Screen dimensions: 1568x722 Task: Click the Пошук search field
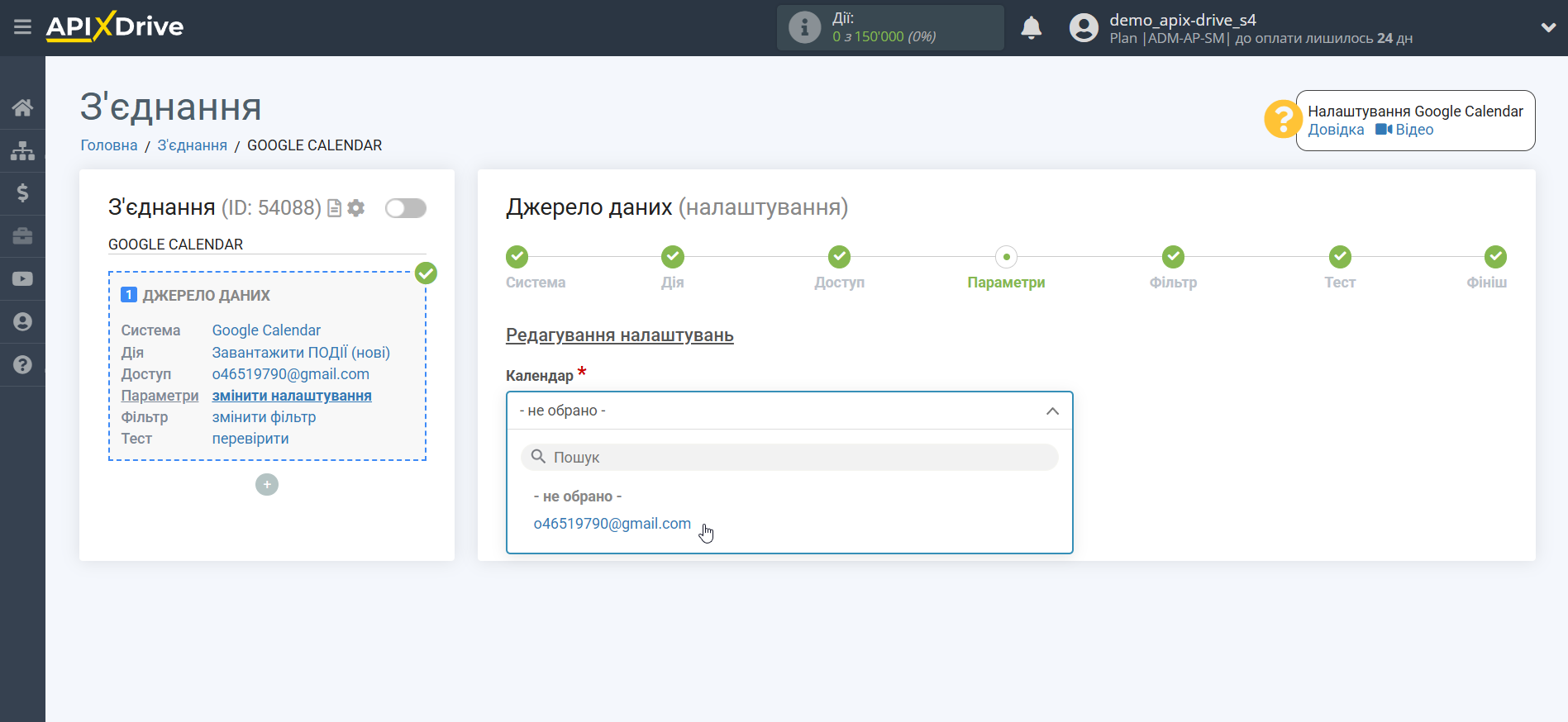tap(789, 457)
